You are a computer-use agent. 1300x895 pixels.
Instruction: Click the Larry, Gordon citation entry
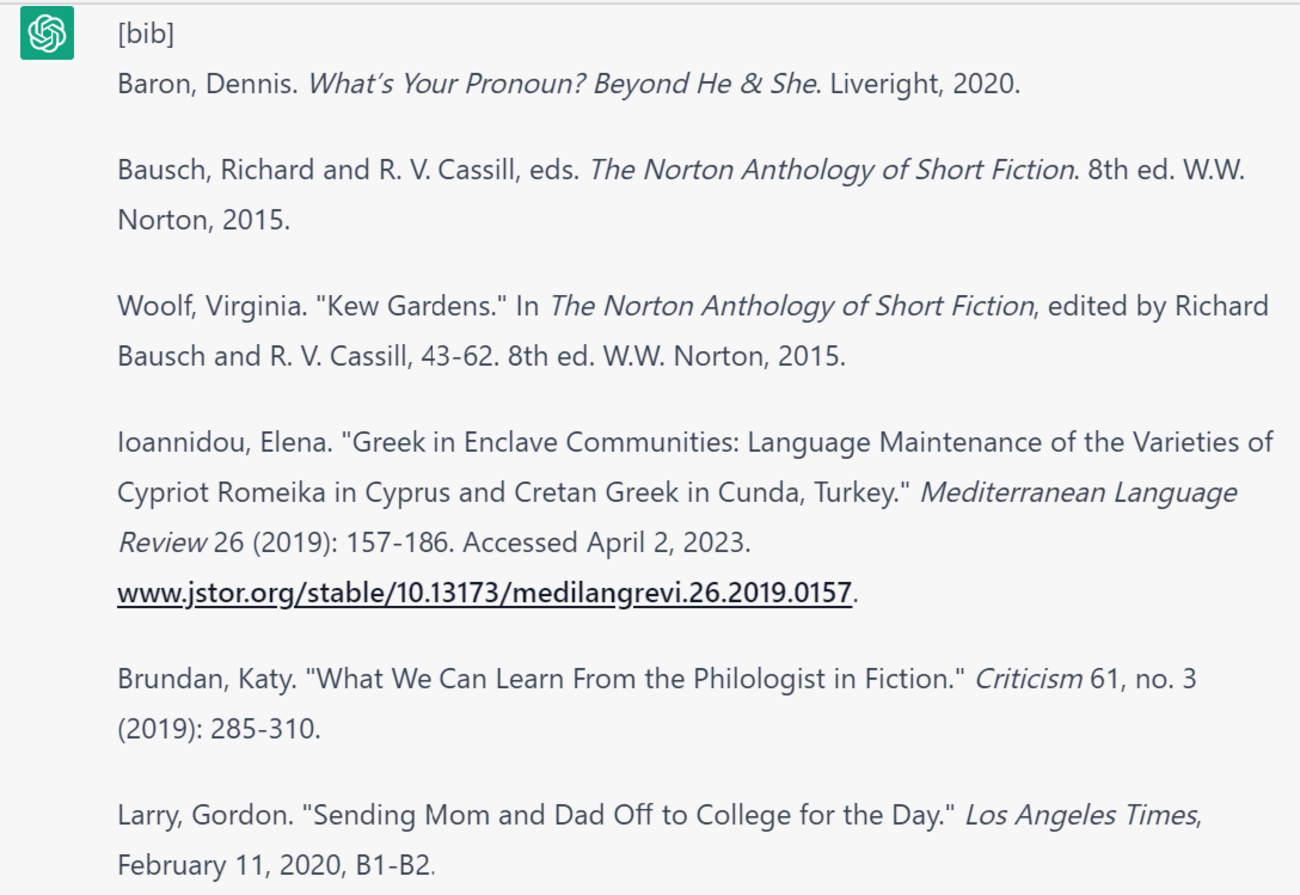pyautogui.click(x=660, y=839)
